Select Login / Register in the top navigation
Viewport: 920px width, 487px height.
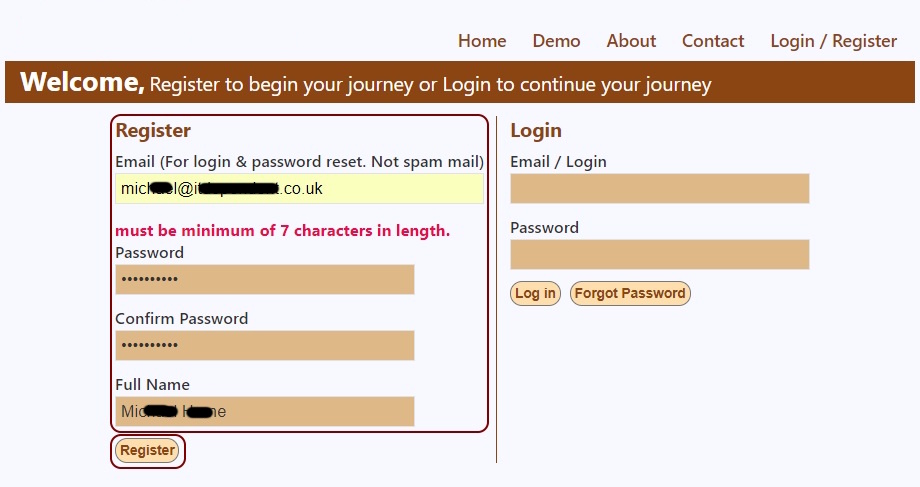pyautogui.click(x=833, y=41)
